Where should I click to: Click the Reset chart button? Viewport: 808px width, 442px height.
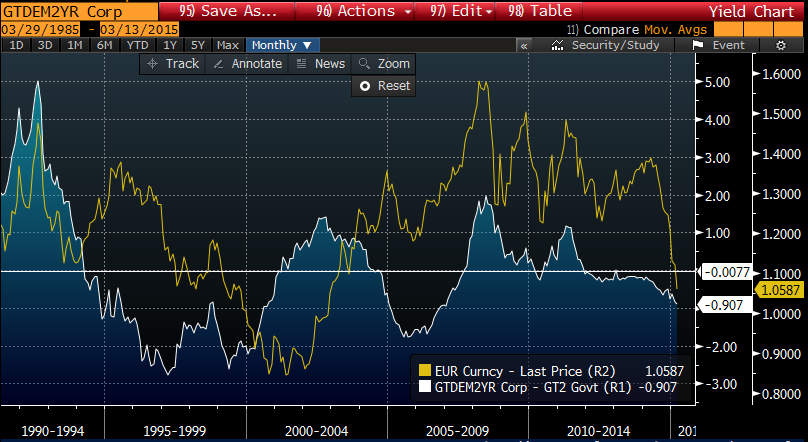pyautogui.click(x=385, y=86)
